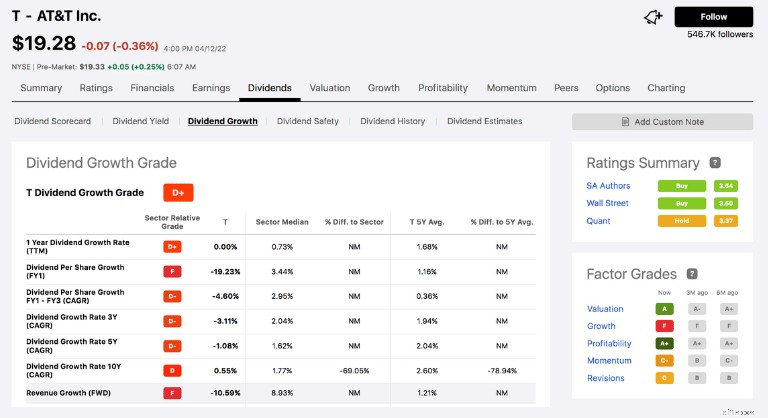
Task: Click Valuation current grade A badge
Action: tap(665, 309)
